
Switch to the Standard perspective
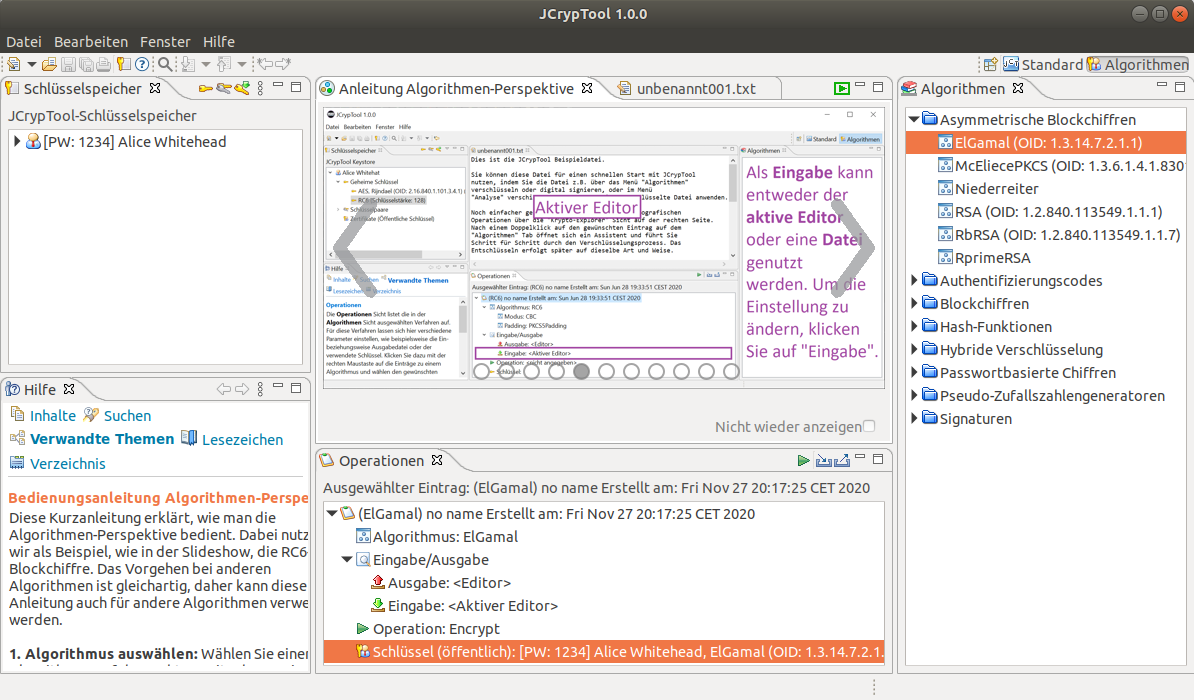pos(1043,65)
